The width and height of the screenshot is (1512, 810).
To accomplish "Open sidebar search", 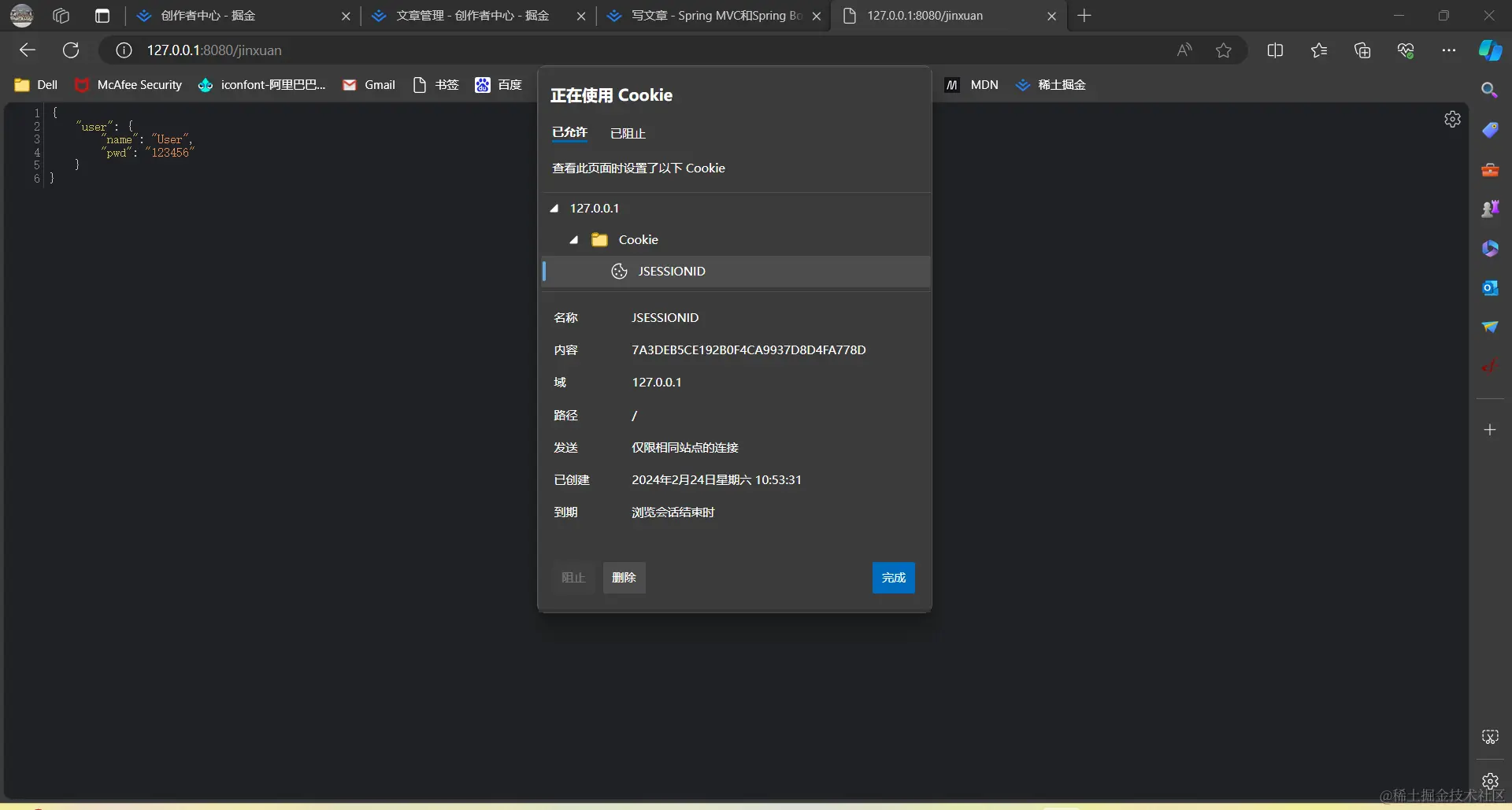I will [x=1490, y=91].
